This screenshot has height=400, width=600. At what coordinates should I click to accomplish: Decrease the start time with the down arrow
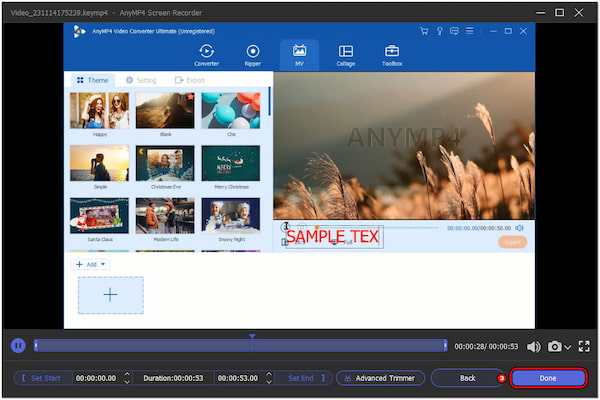tap(127, 382)
